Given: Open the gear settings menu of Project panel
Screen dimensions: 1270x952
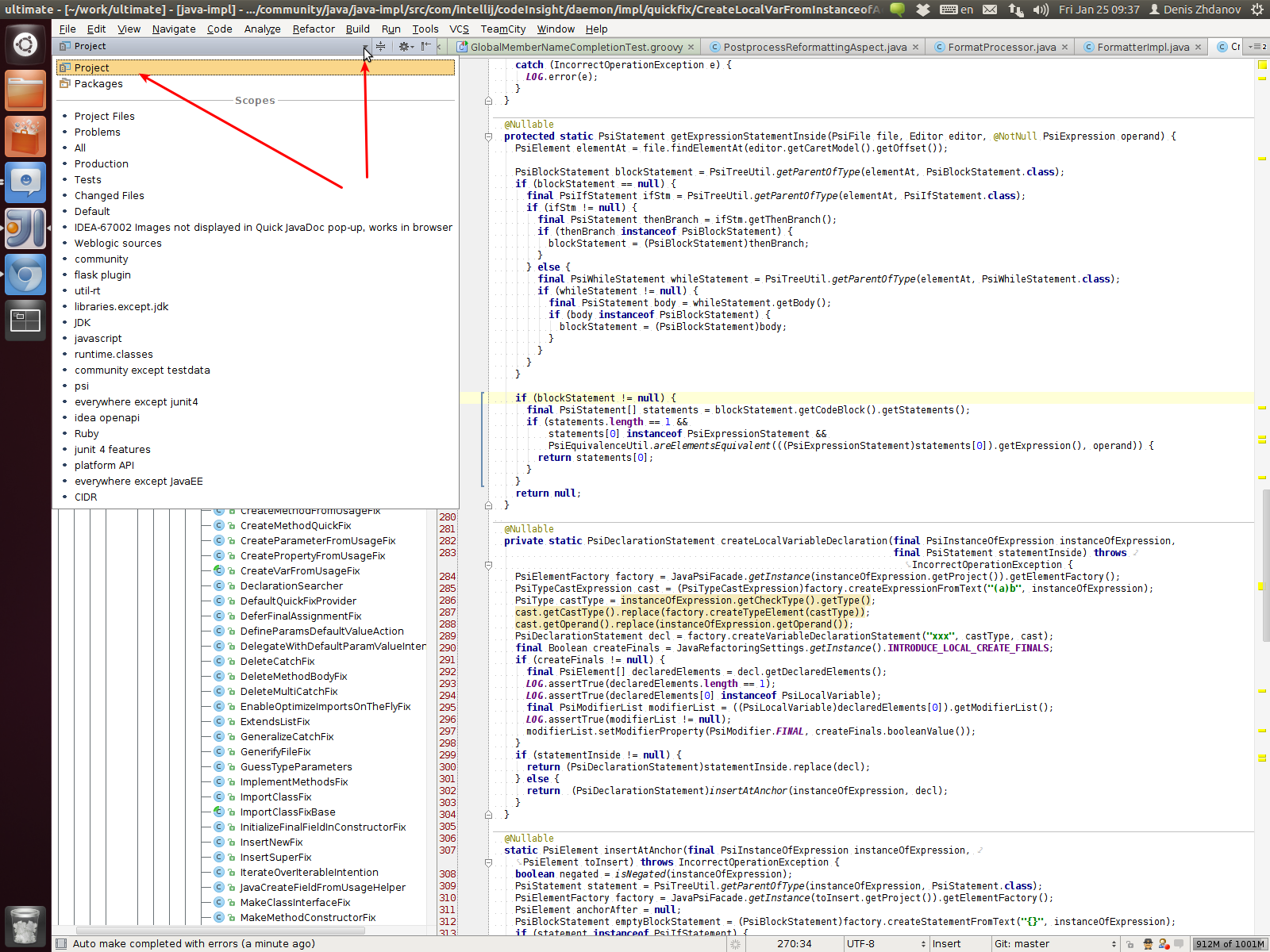Looking at the screenshot, I should pyautogui.click(x=406, y=46).
